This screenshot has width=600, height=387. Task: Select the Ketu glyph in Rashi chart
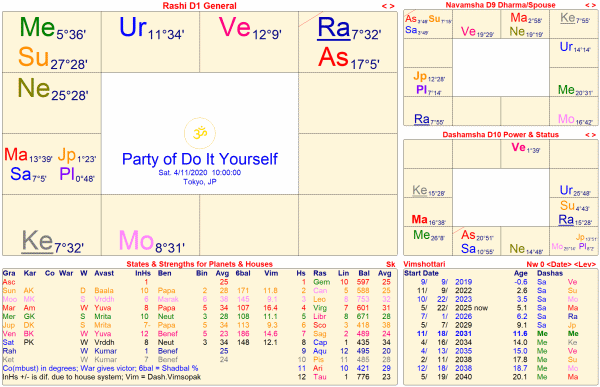(x=37, y=241)
